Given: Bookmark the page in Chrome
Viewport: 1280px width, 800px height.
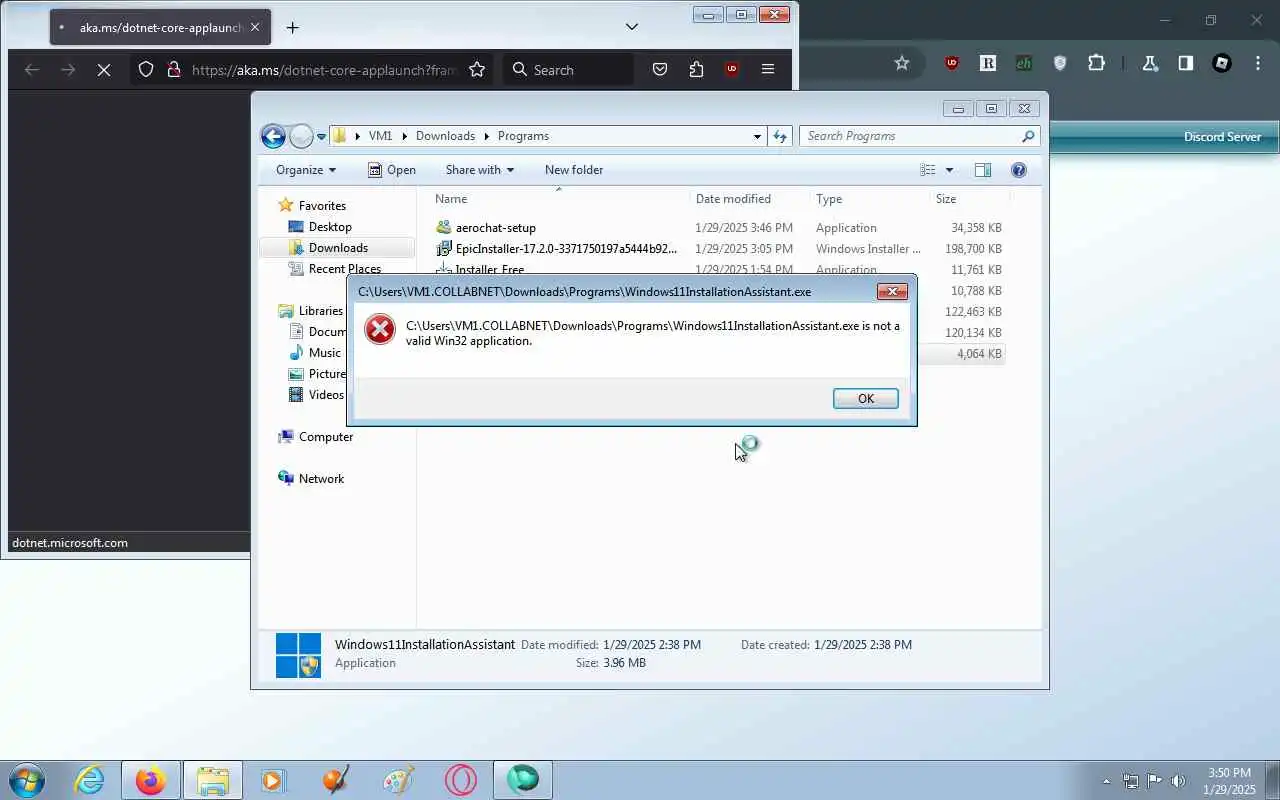Looking at the screenshot, I should pyautogui.click(x=902, y=63).
